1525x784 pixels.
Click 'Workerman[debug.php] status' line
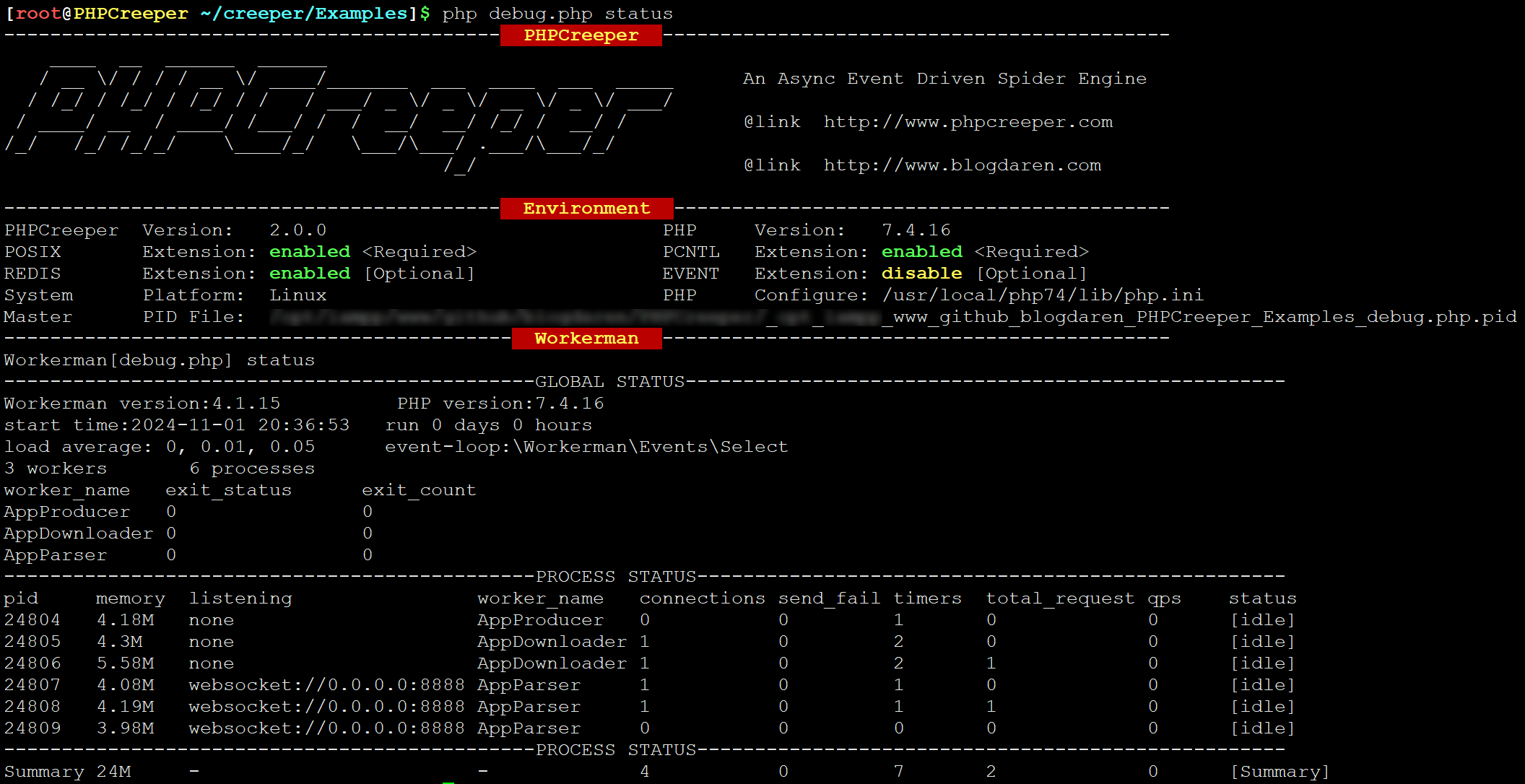160,360
